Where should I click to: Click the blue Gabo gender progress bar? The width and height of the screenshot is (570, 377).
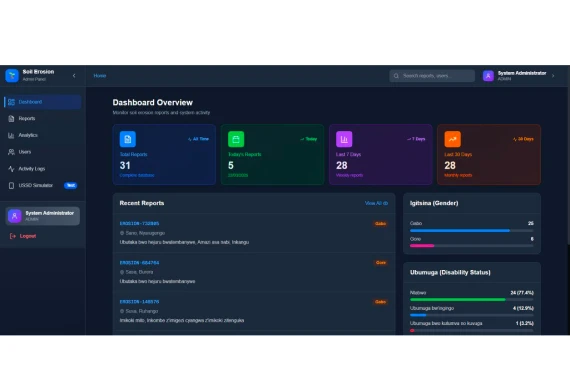(460, 230)
